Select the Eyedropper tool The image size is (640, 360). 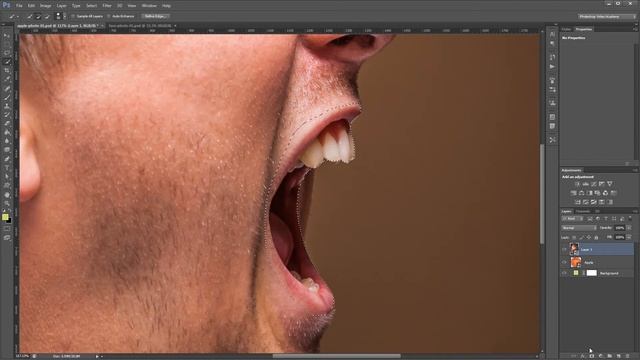tap(7, 79)
